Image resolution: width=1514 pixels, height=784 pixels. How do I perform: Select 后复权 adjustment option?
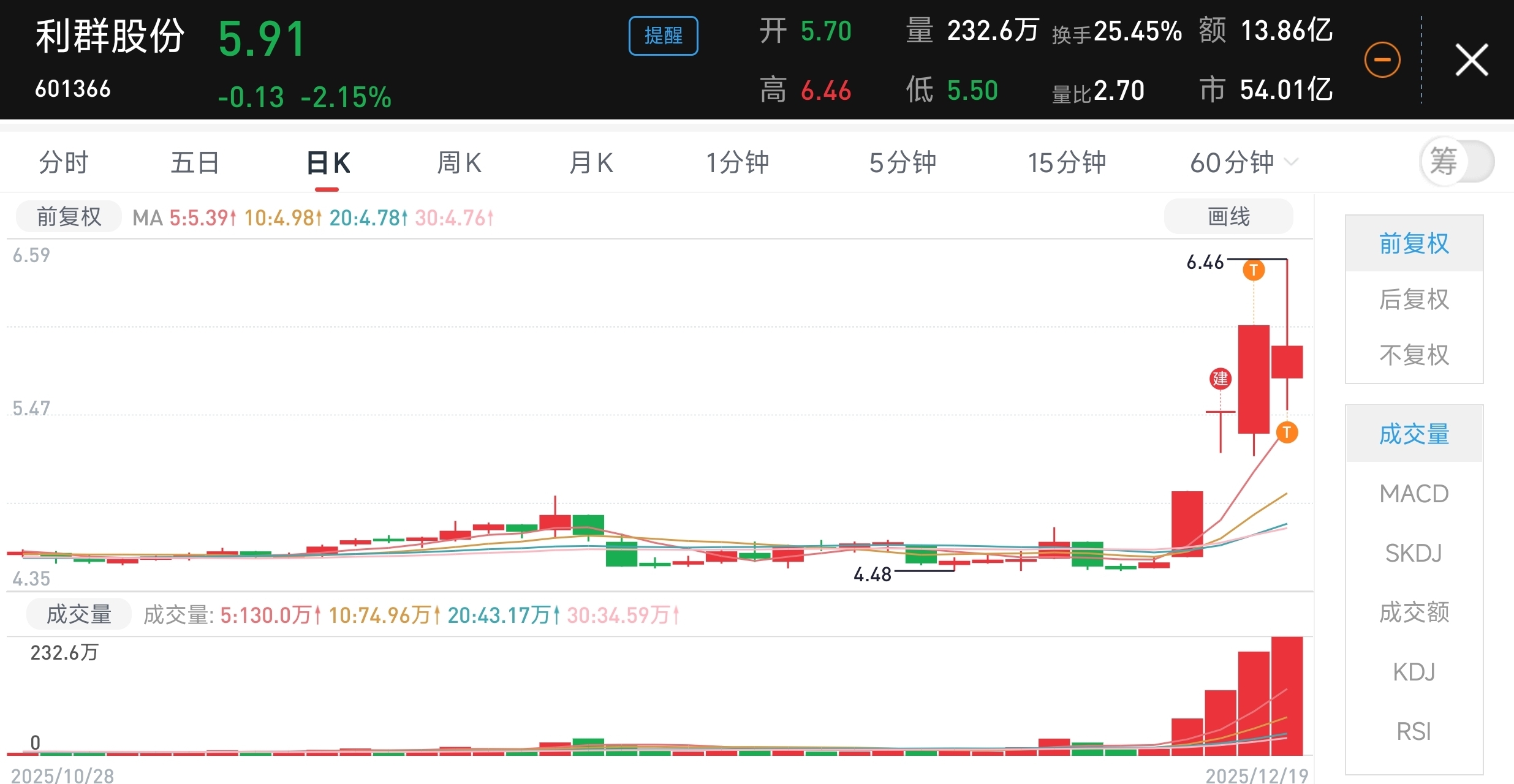[1414, 300]
